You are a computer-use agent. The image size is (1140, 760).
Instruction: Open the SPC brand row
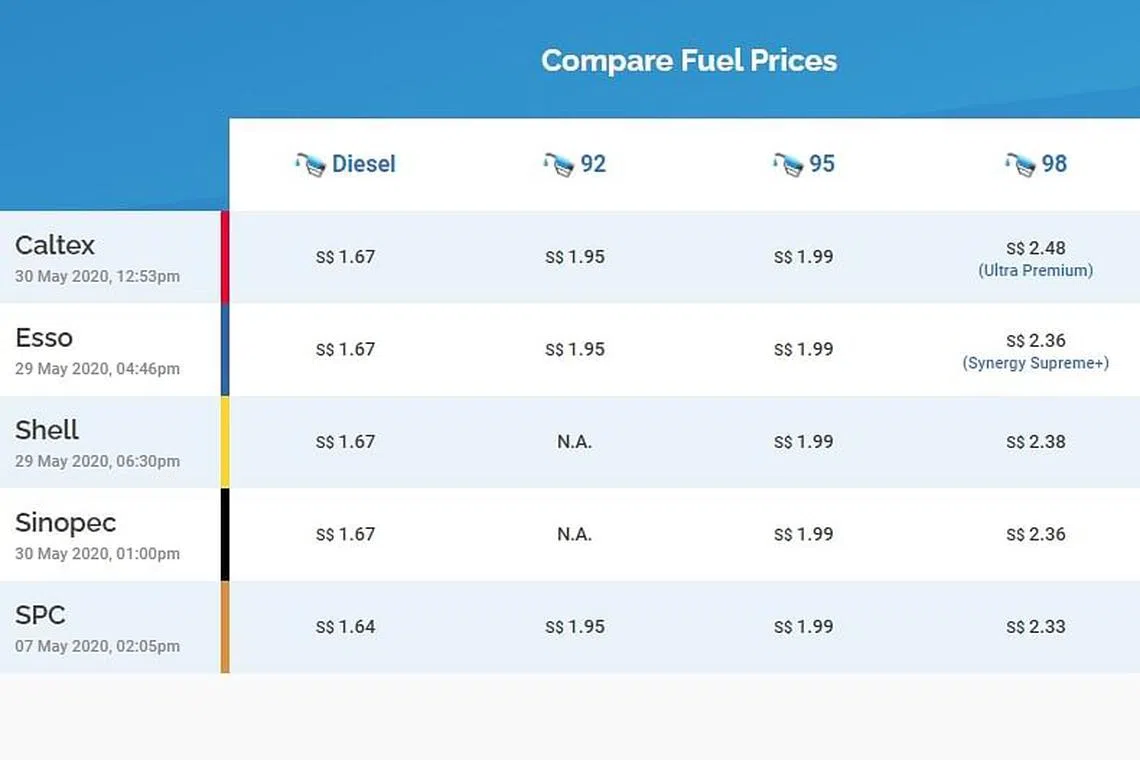(40, 615)
